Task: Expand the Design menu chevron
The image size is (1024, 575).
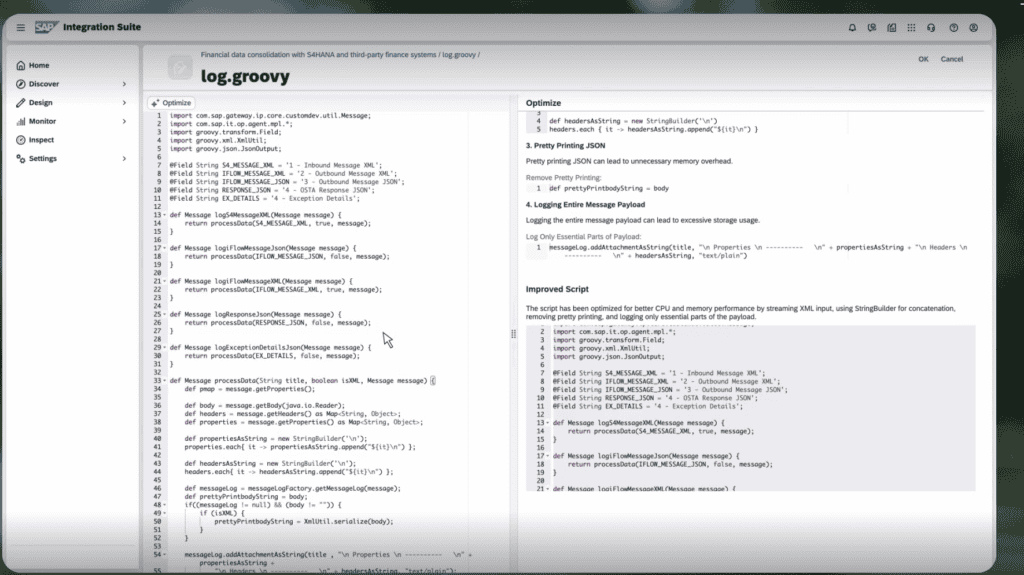Action: [124, 103]
